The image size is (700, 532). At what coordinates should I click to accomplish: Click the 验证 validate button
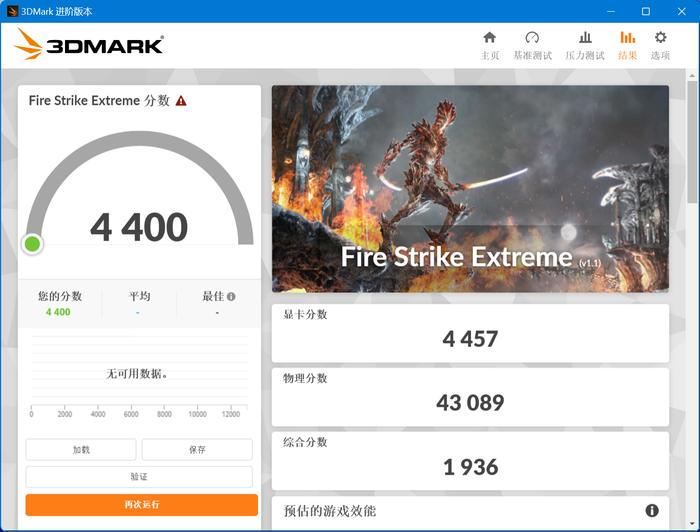139,477
